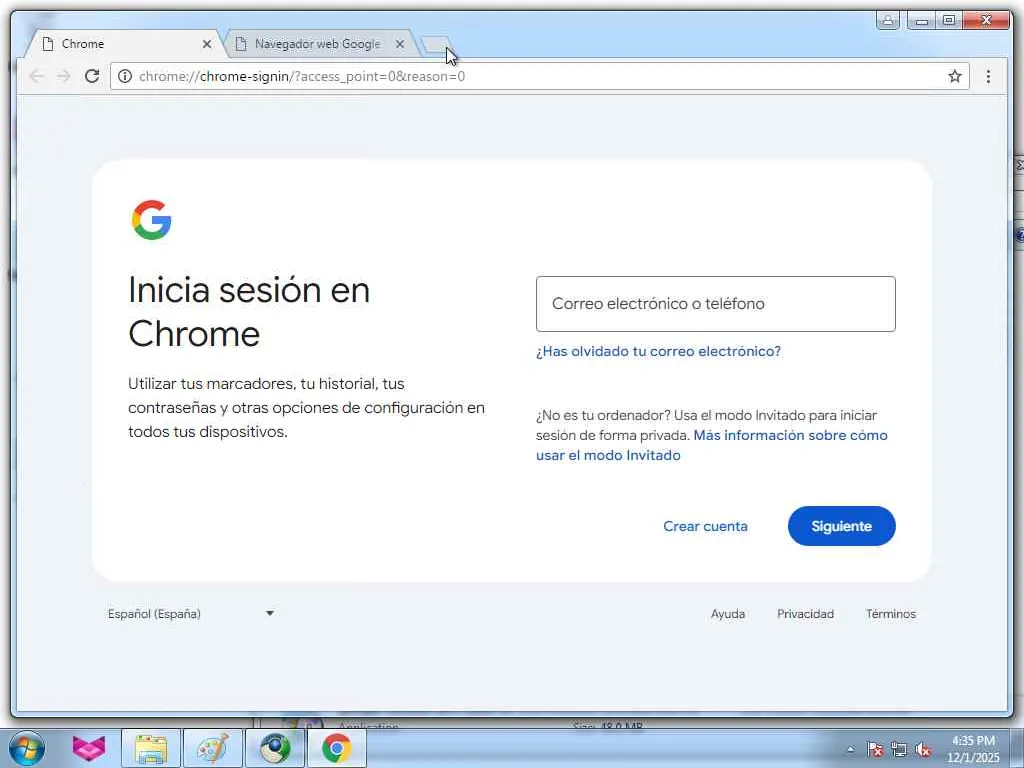Select the Chrome sign-in tab

point(124,44)
